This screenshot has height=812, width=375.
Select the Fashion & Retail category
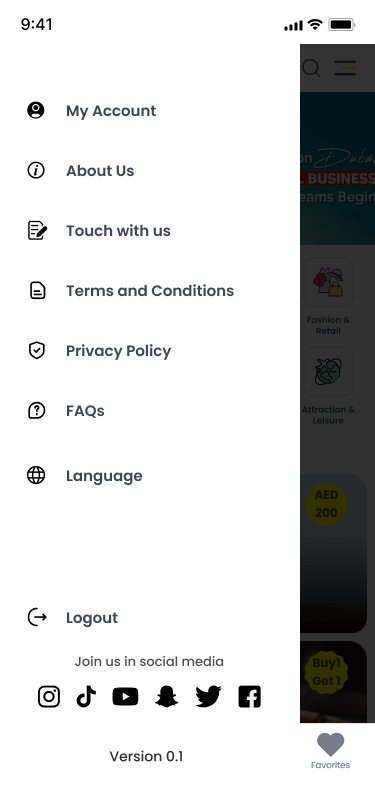(x=328, y=297)
